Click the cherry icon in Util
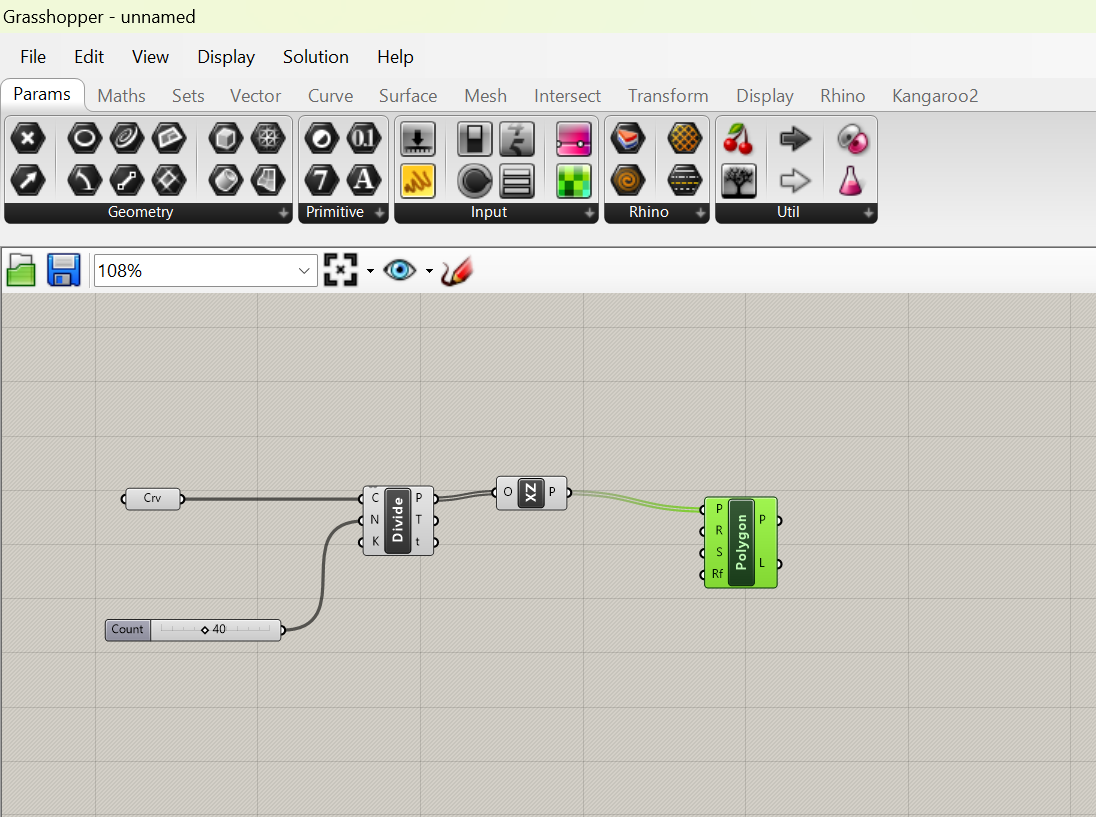The image size is (1096, 817). [738, 139]
